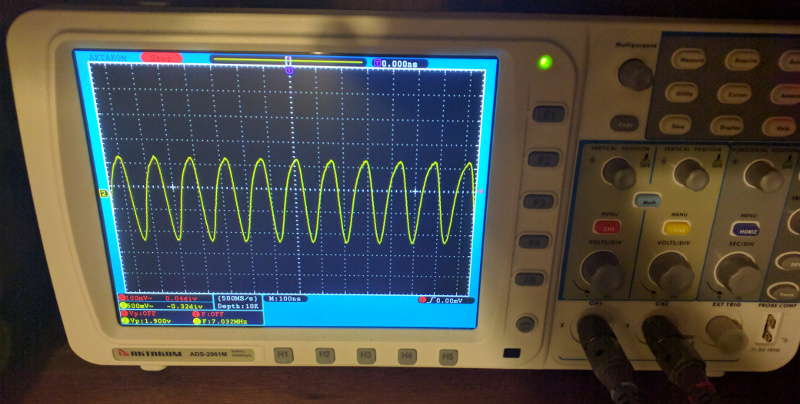Touch the SEC/DIV timebase knob
The height and width of the screenshot is (404, 800).
[x=738, y=275]
